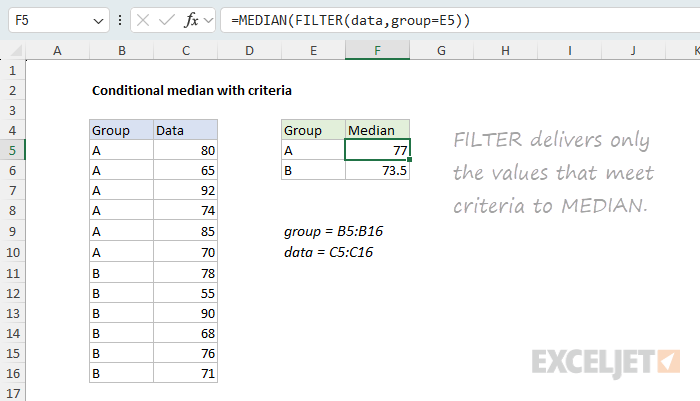This screenshot has height=401, width=700.
Task: Select row 4 header
Action: [12, 130]
